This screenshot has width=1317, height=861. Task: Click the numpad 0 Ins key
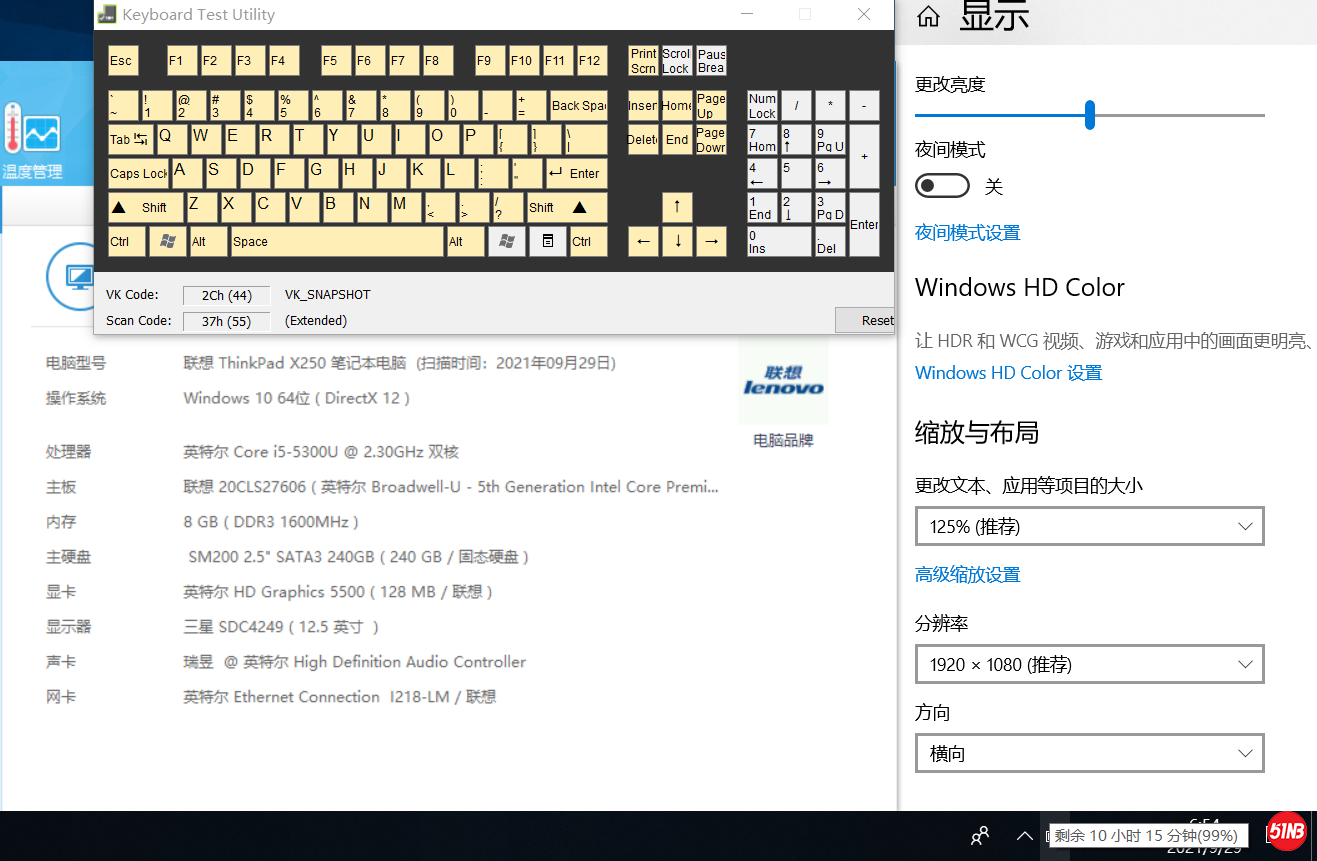pyautogui.click(x=780, y=241)
